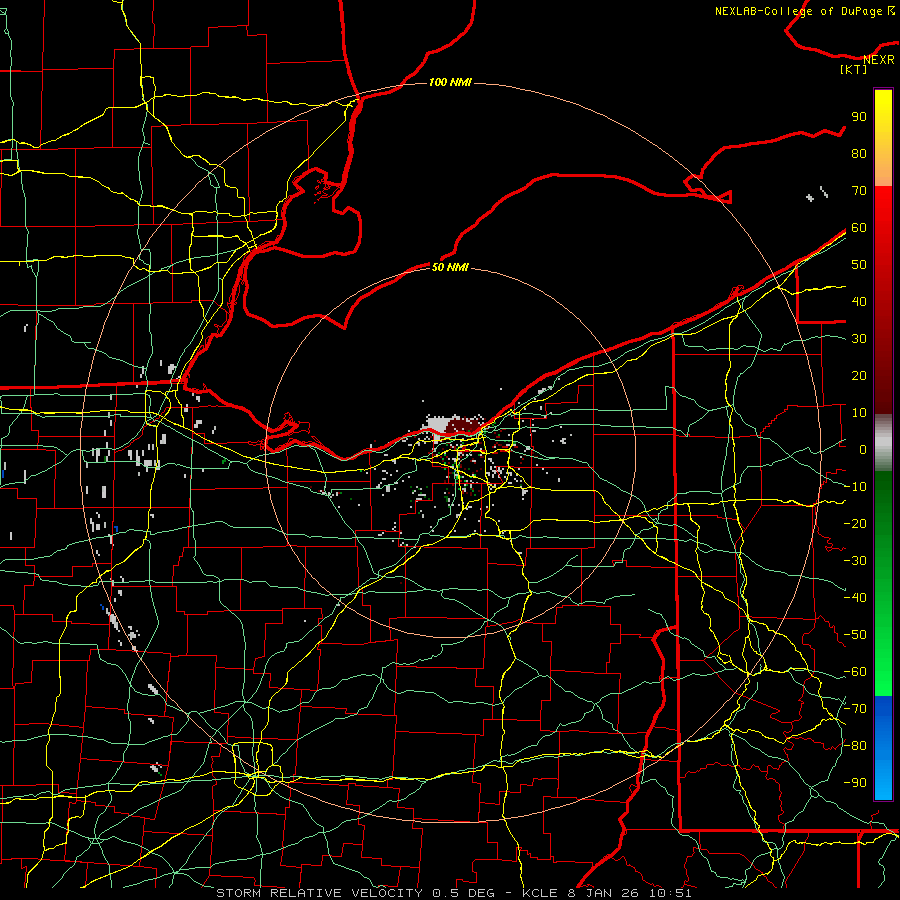Image resolution: width=900 pixels, height=900 pixels.
Task: Click the gray zero-velocity segment of color bar
Action: click(x=883, y=443)
